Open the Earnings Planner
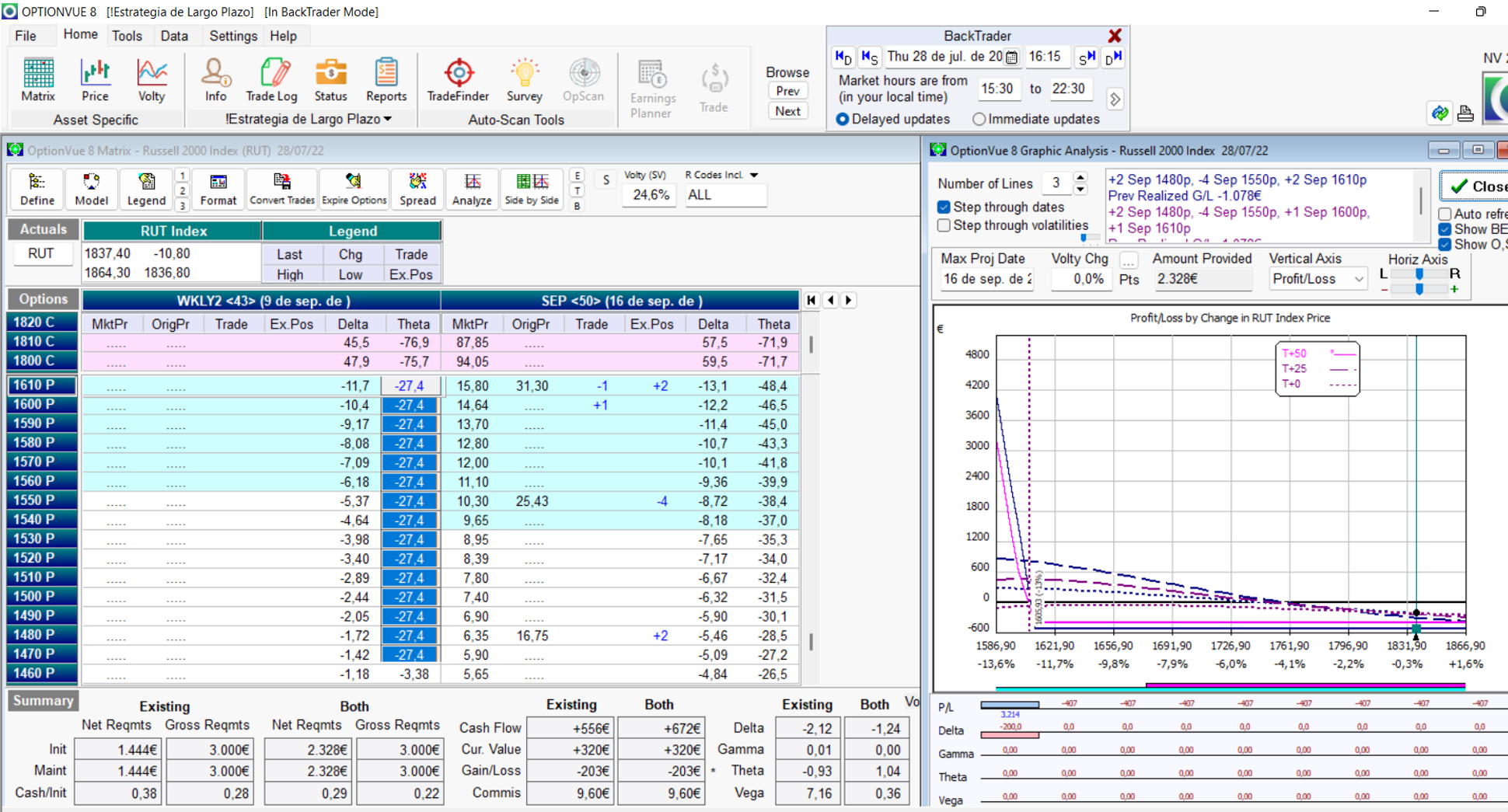Screen dimensions: 1508x812 (x=651, y=89)
